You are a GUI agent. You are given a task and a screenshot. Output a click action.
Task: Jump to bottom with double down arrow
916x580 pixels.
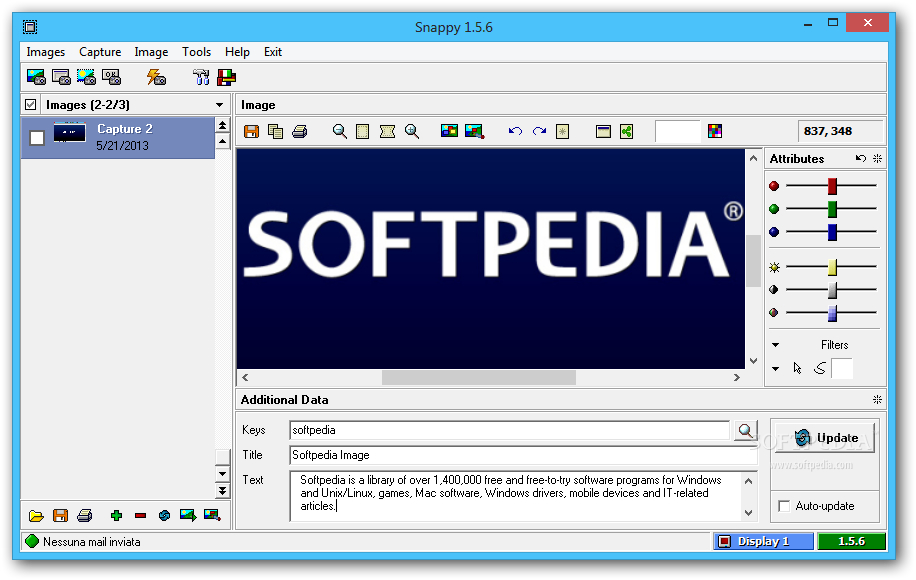click(223, 491)
